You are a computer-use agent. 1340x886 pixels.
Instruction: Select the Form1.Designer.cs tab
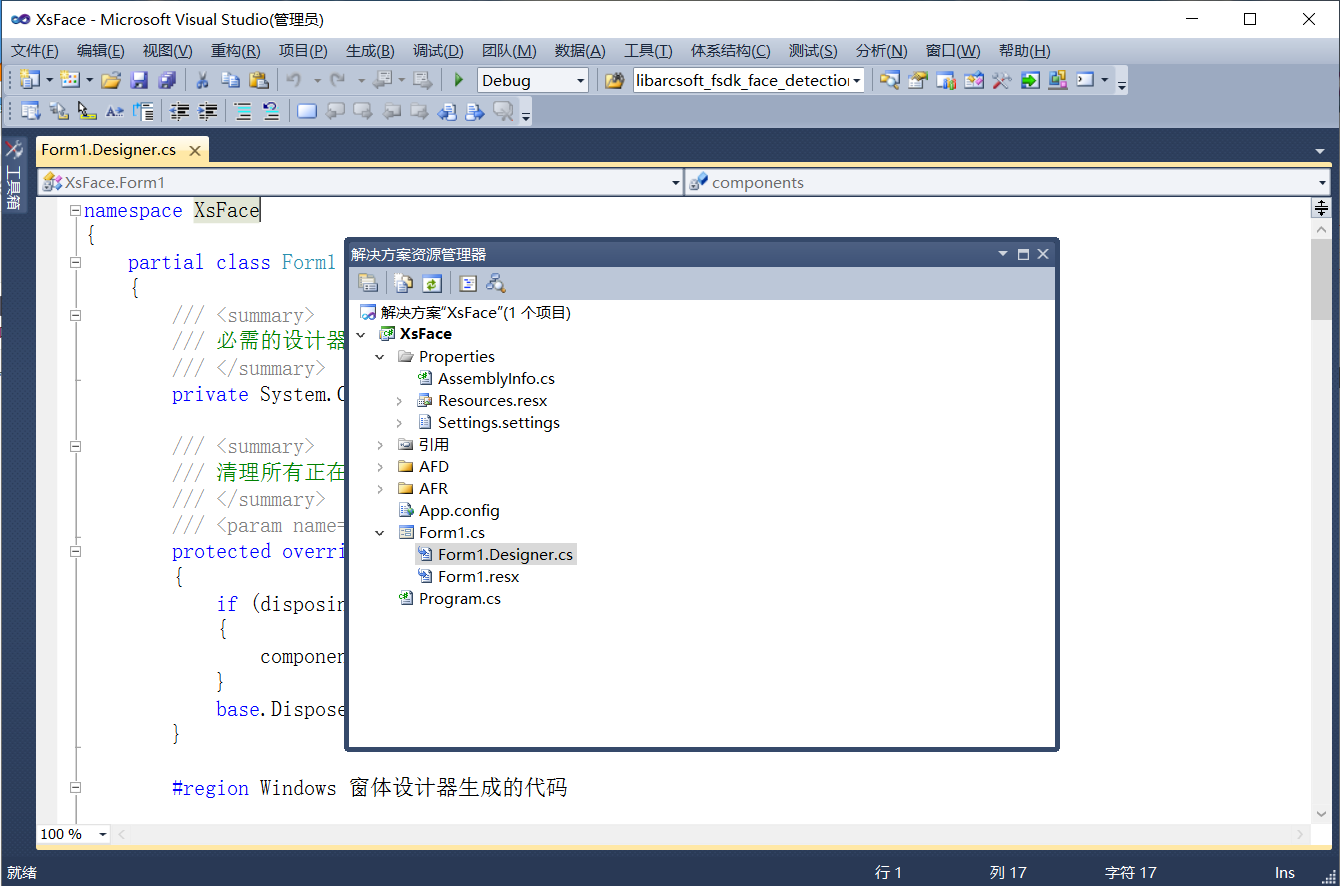108,150
